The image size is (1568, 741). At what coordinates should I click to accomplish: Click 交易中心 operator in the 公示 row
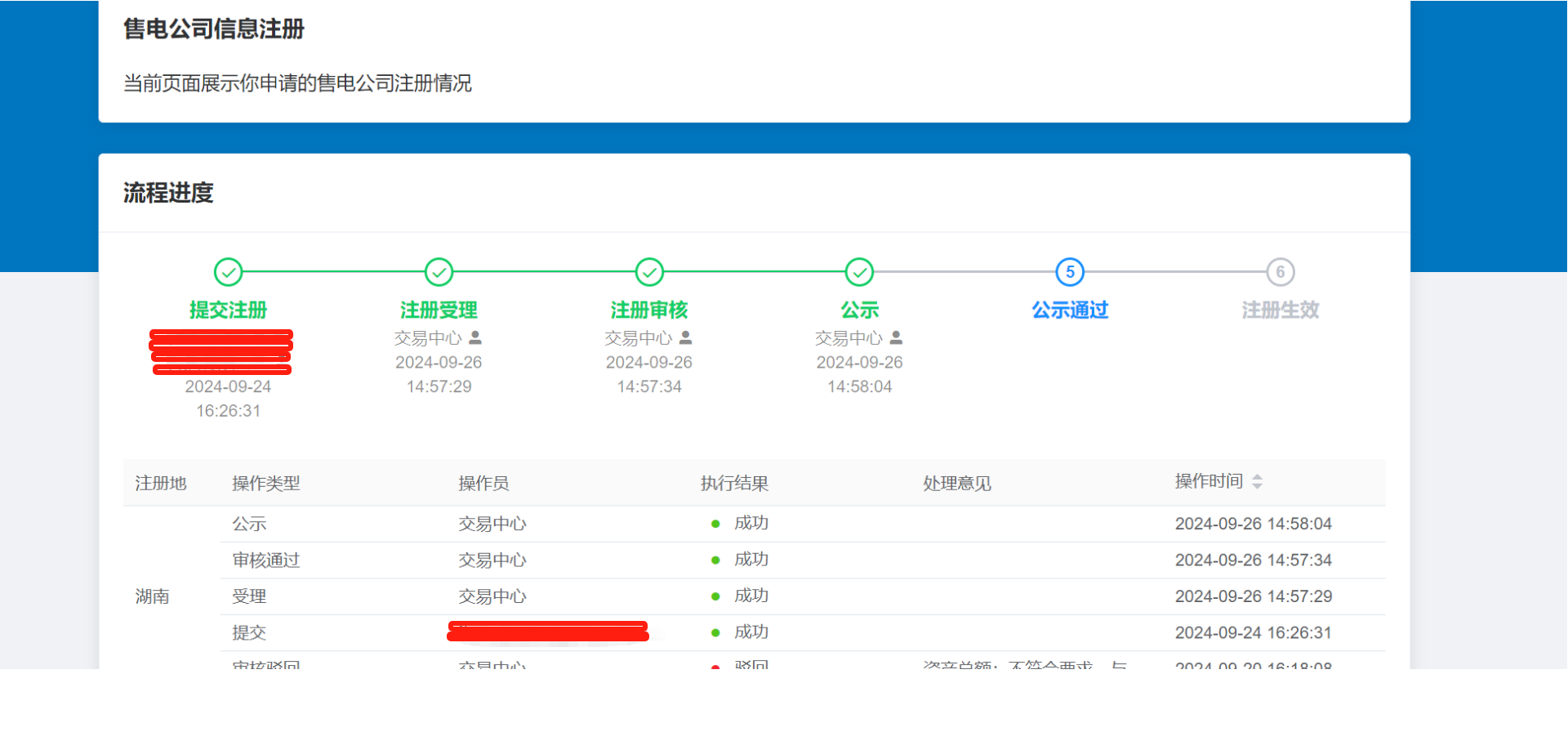[492, 524]
